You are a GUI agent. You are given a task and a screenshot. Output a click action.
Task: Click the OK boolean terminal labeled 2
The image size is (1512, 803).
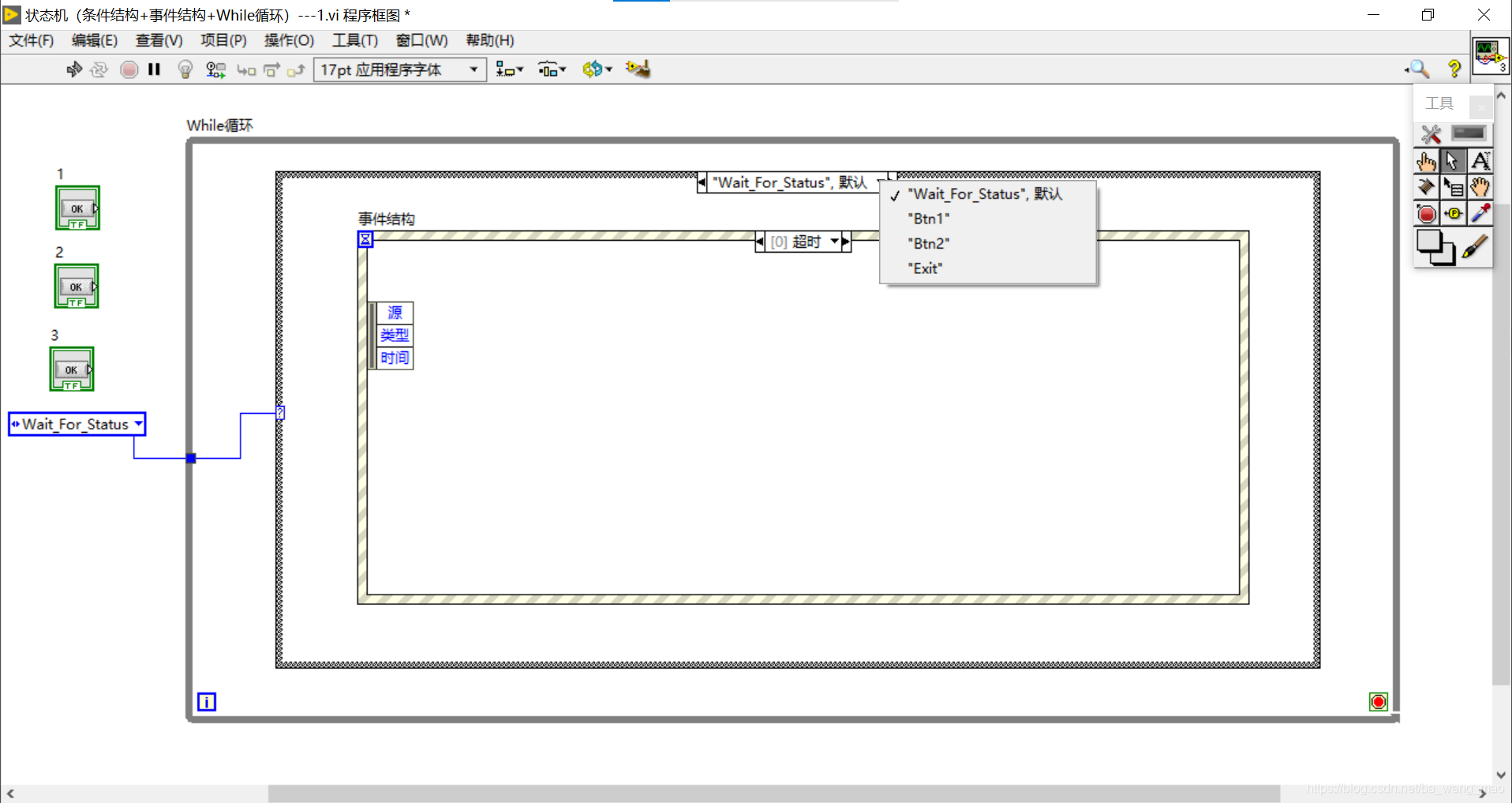pos(77,286)
